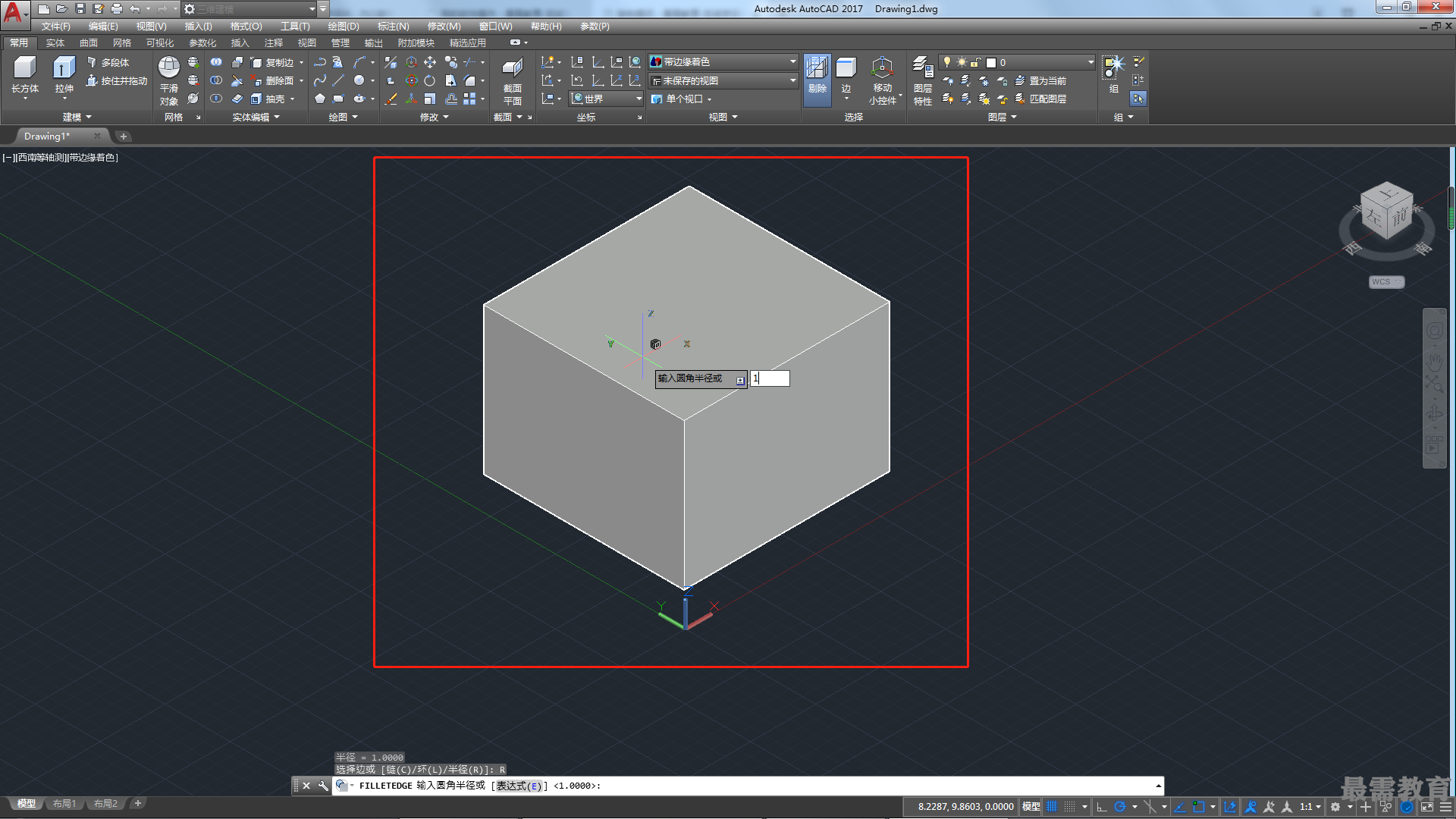Click the viewport label 带边缘着色
1456x819 pixels.
92,158
